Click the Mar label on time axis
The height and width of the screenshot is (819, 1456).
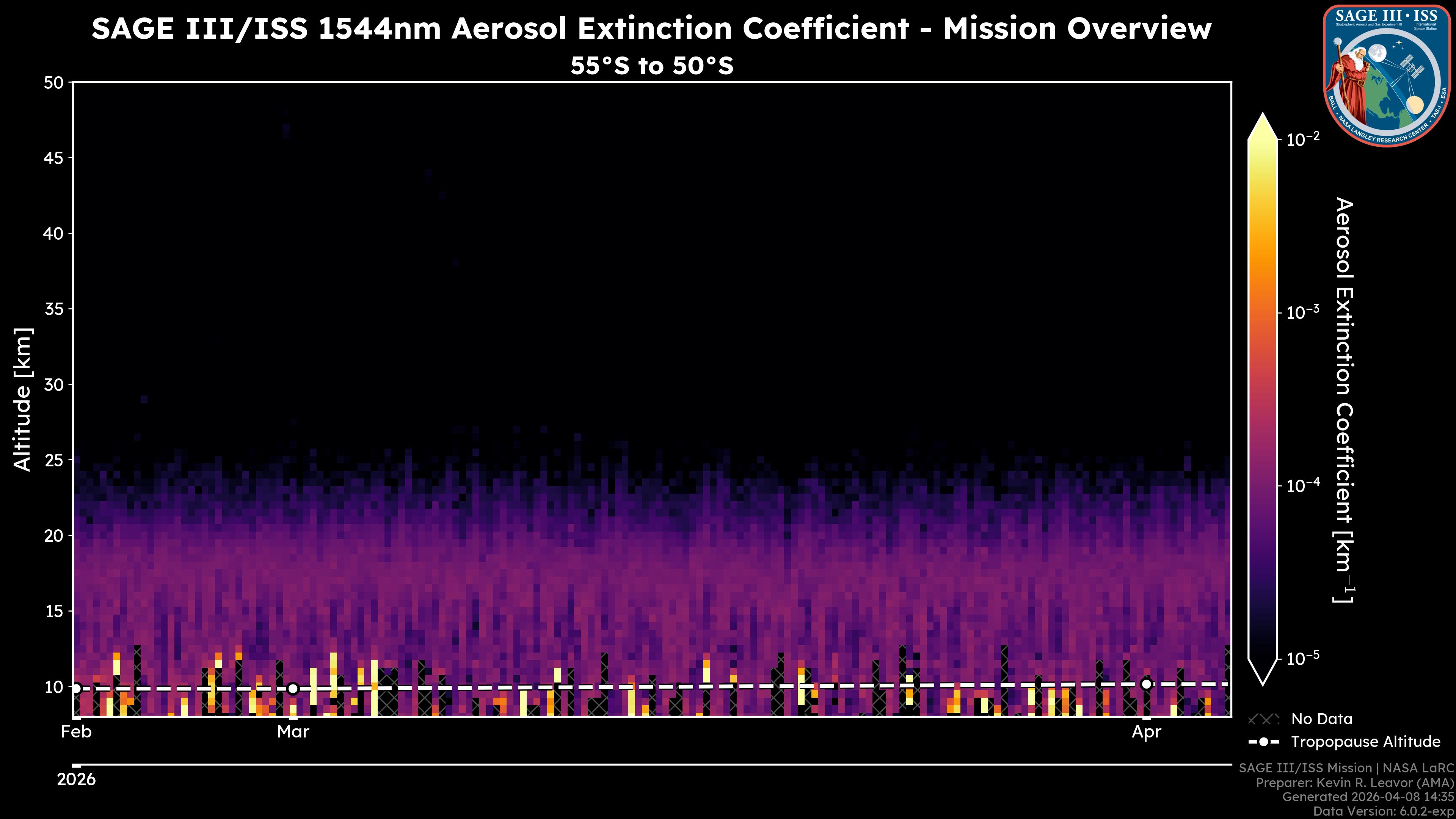(x=293, y=732)
